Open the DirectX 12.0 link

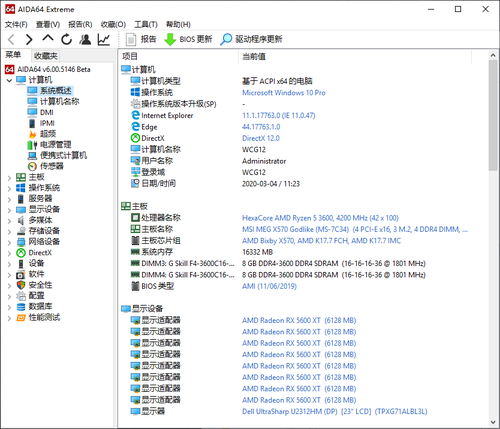(261, 138)
